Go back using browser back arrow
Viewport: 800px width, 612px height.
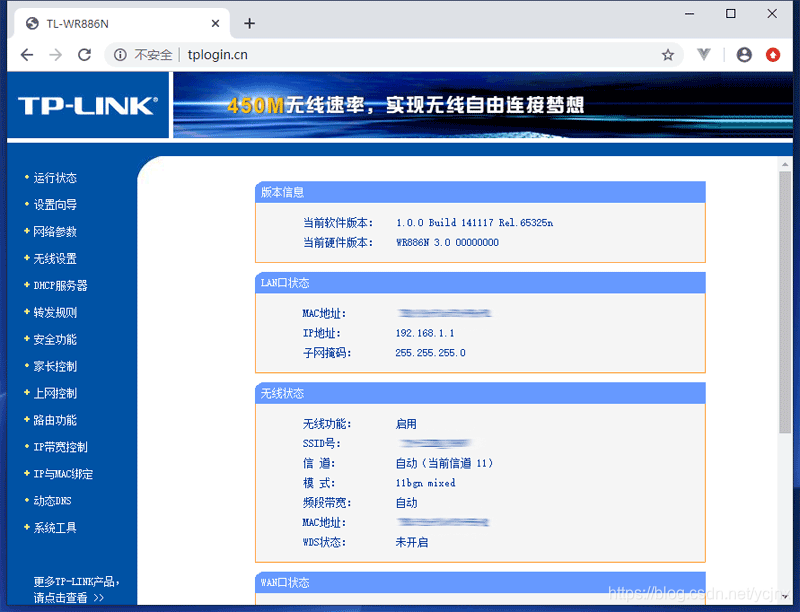pyautogui.click(x=27, y=55)
